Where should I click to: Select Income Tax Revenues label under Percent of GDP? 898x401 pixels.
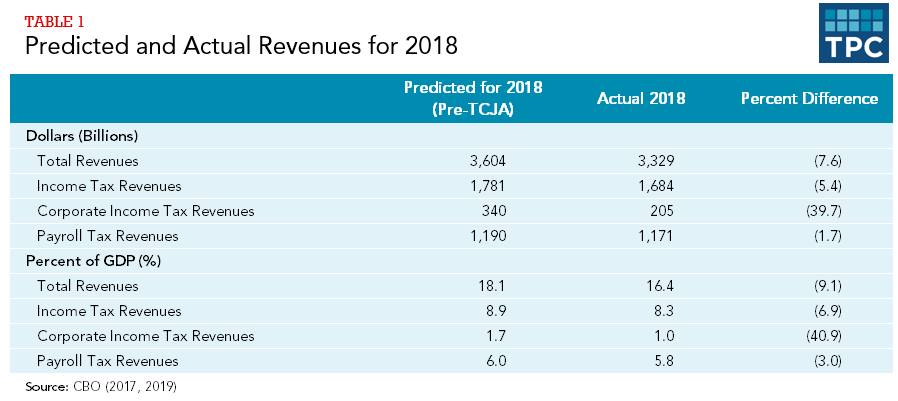click(109, 311)
